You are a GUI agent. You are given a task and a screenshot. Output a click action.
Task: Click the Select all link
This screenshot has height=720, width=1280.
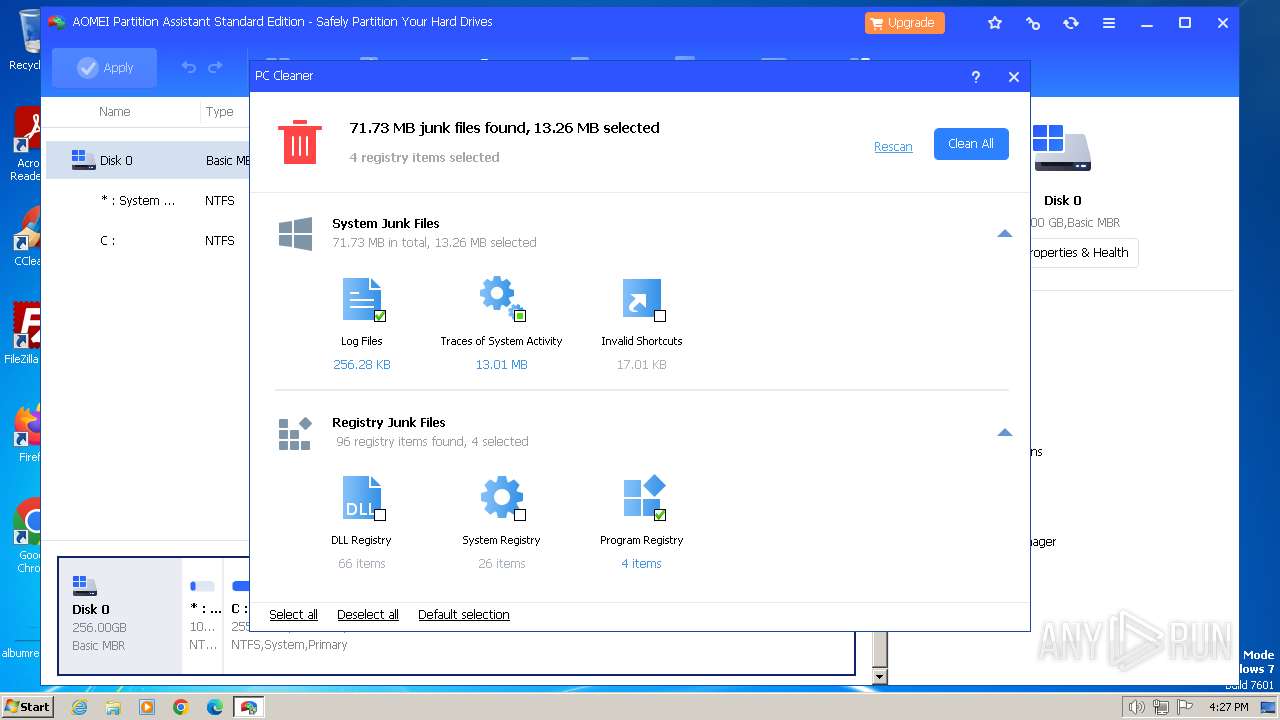coord(293,615)
